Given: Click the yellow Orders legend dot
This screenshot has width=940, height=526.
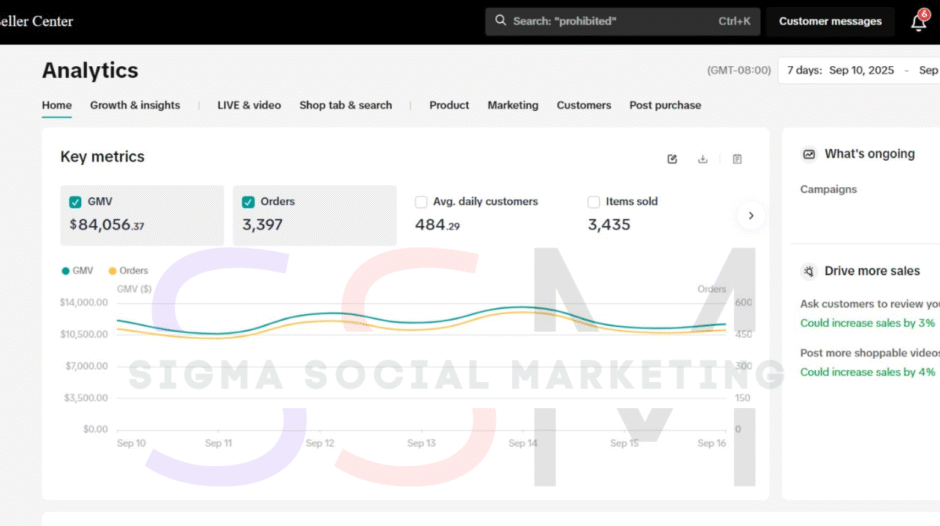Looking at the screenshot, I should (x=113, y=270).
